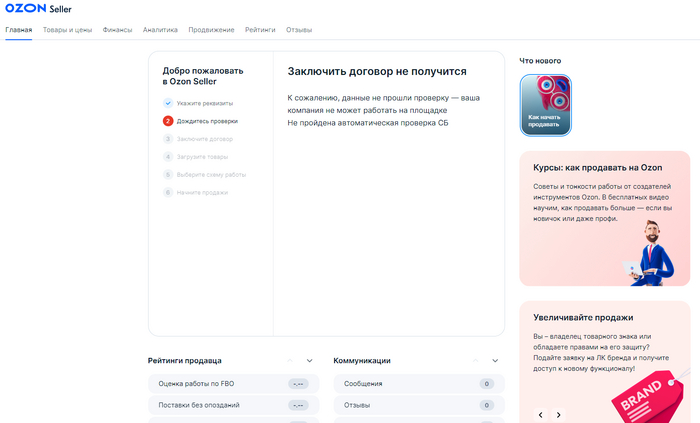Click the Что нового heading
700x423 pixels.
click(540, 61)
